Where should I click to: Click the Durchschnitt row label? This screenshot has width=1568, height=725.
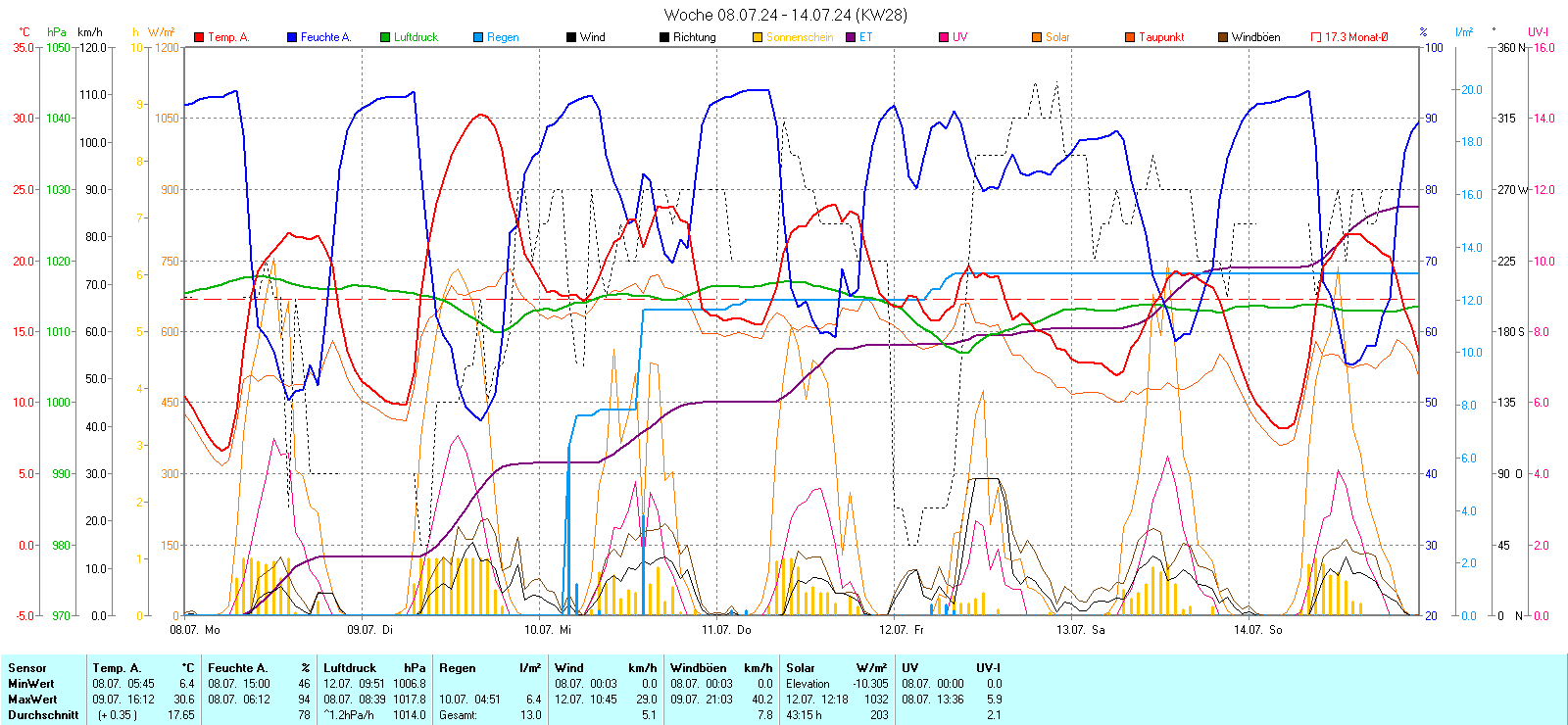[x=43, y=715]
